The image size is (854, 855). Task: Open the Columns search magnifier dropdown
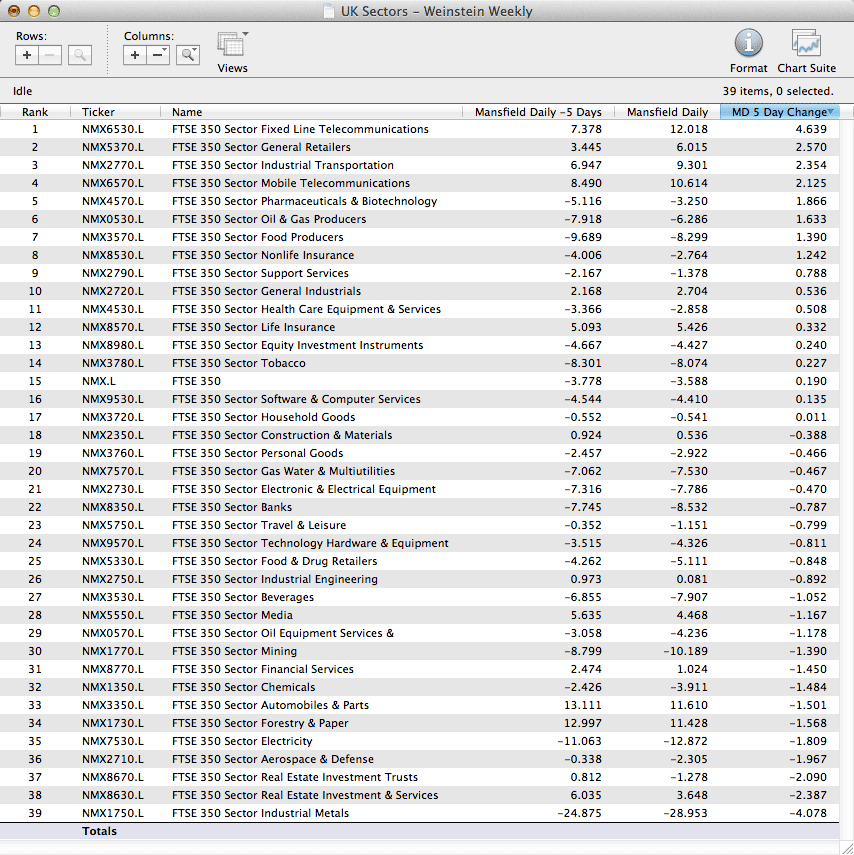point(188,56)
